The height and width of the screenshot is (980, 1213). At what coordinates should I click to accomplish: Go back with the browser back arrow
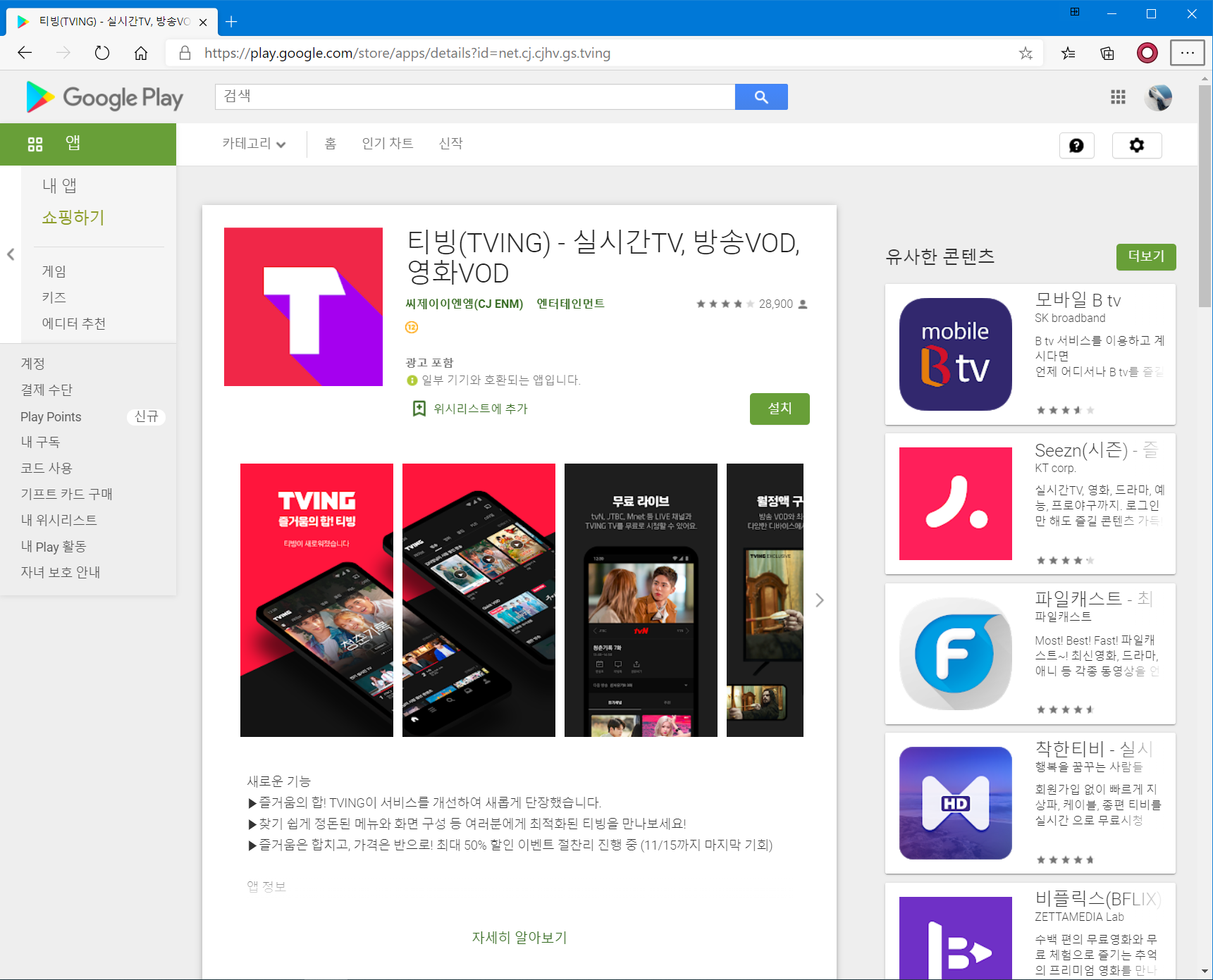tap(25, 53)
